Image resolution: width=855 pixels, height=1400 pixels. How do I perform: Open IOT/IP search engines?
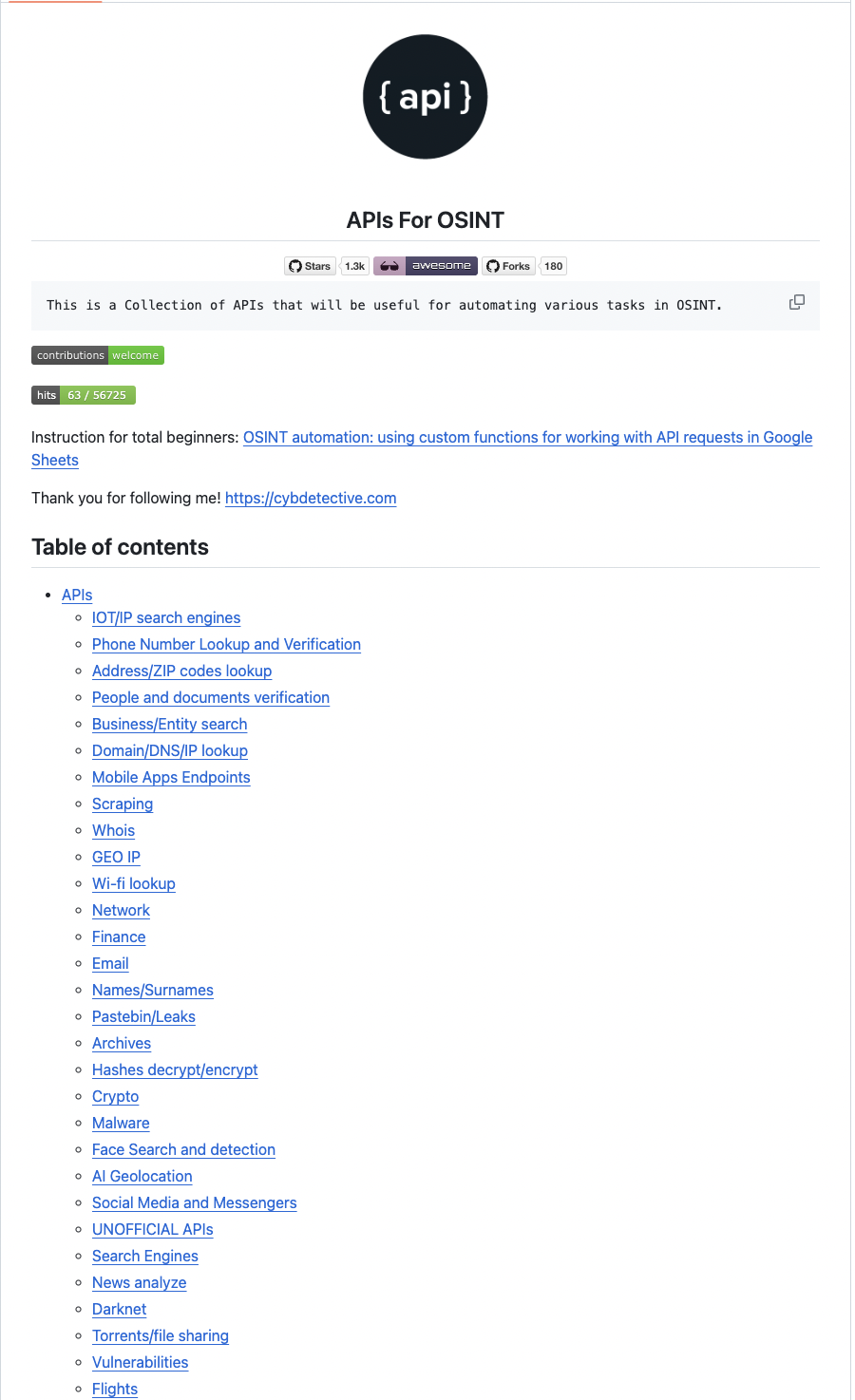click(x=166, y=617)
